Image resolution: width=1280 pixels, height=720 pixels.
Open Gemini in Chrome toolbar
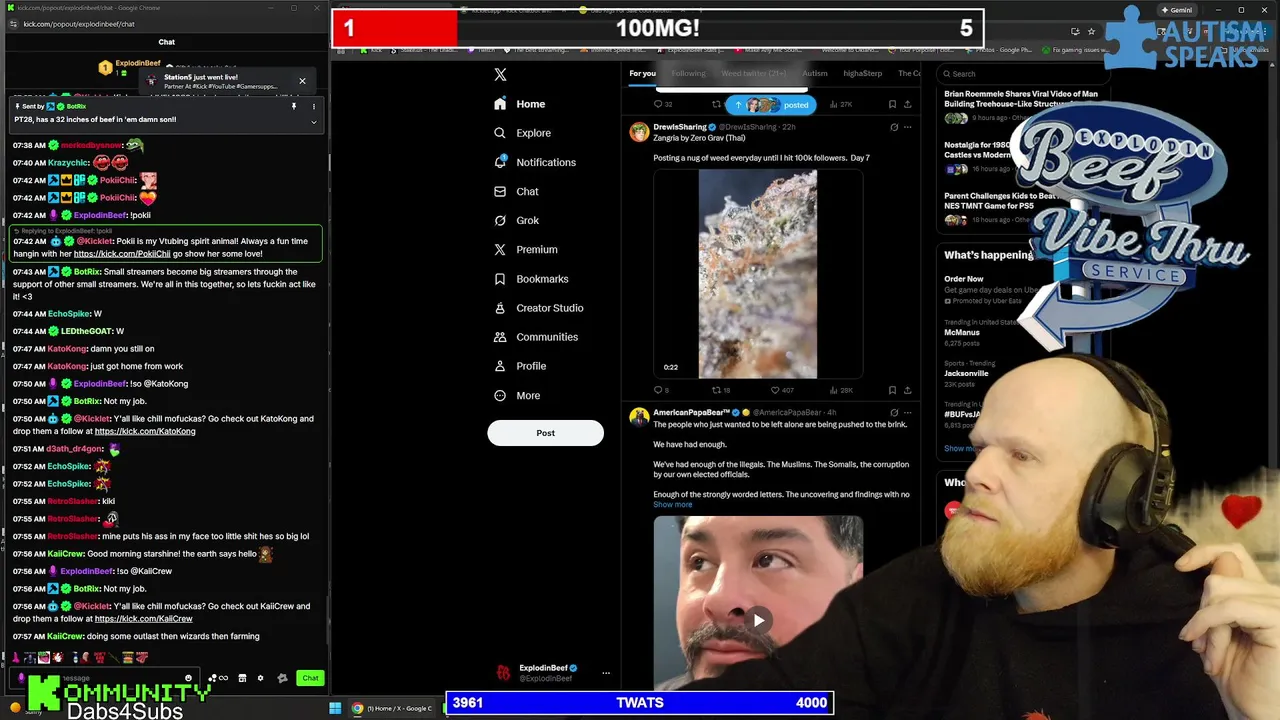pos(1176,10)
